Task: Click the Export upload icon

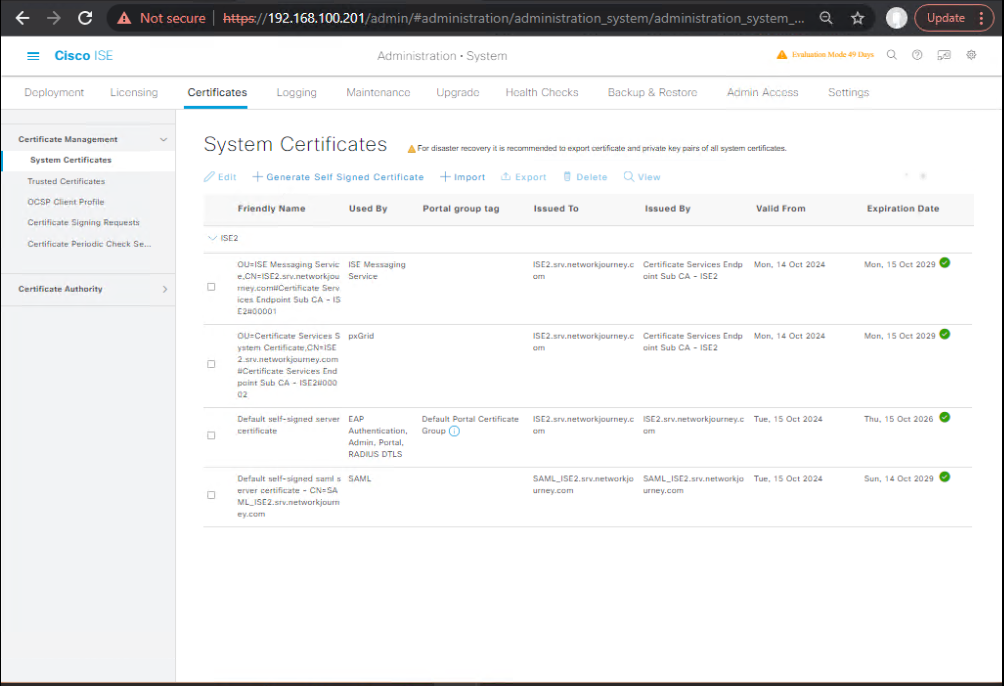Action: (x=506, y=177)
